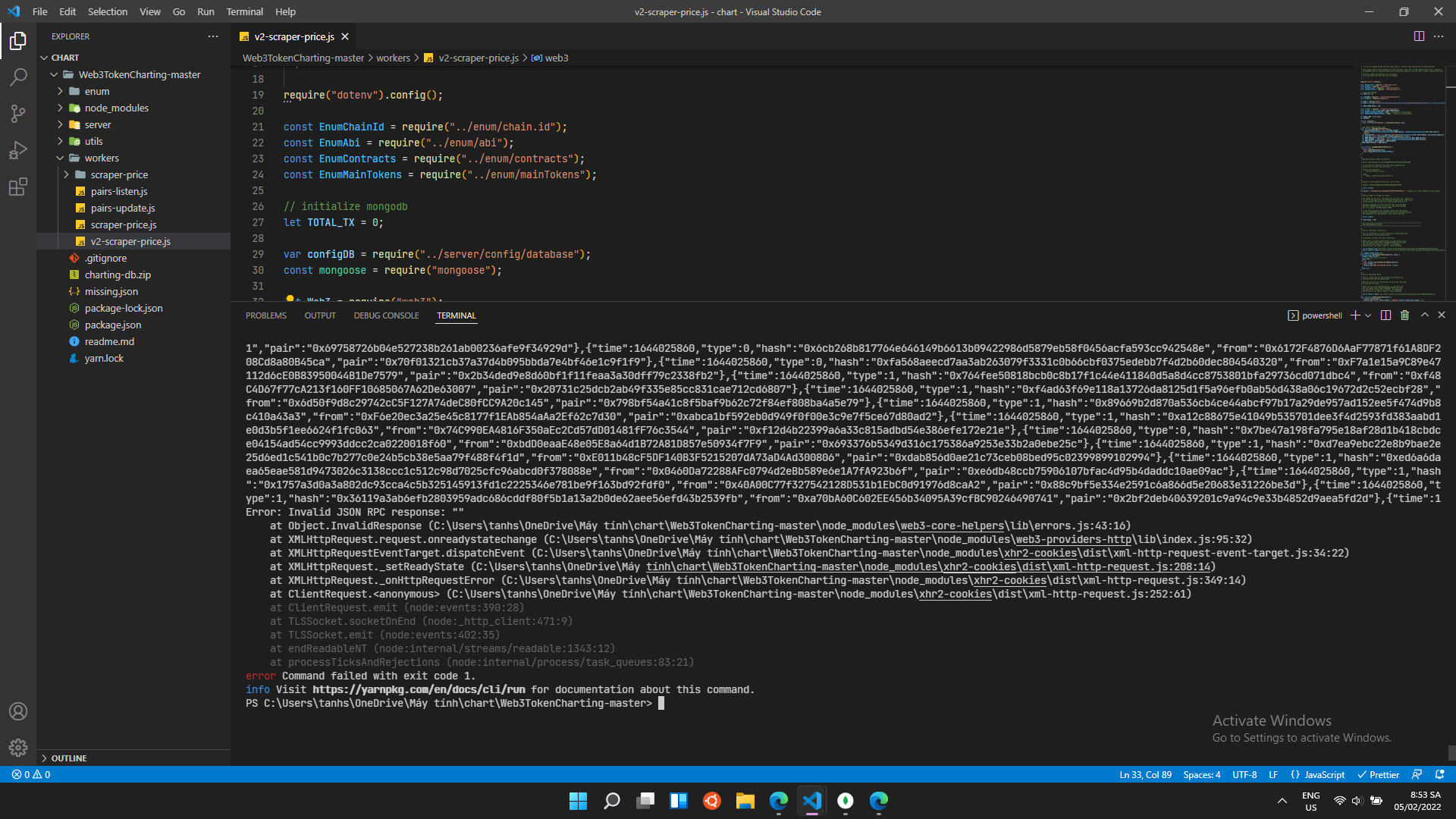The image size is (1456, 819).
Task: Expand the OUTLINE section
Action: pos(133,758)
